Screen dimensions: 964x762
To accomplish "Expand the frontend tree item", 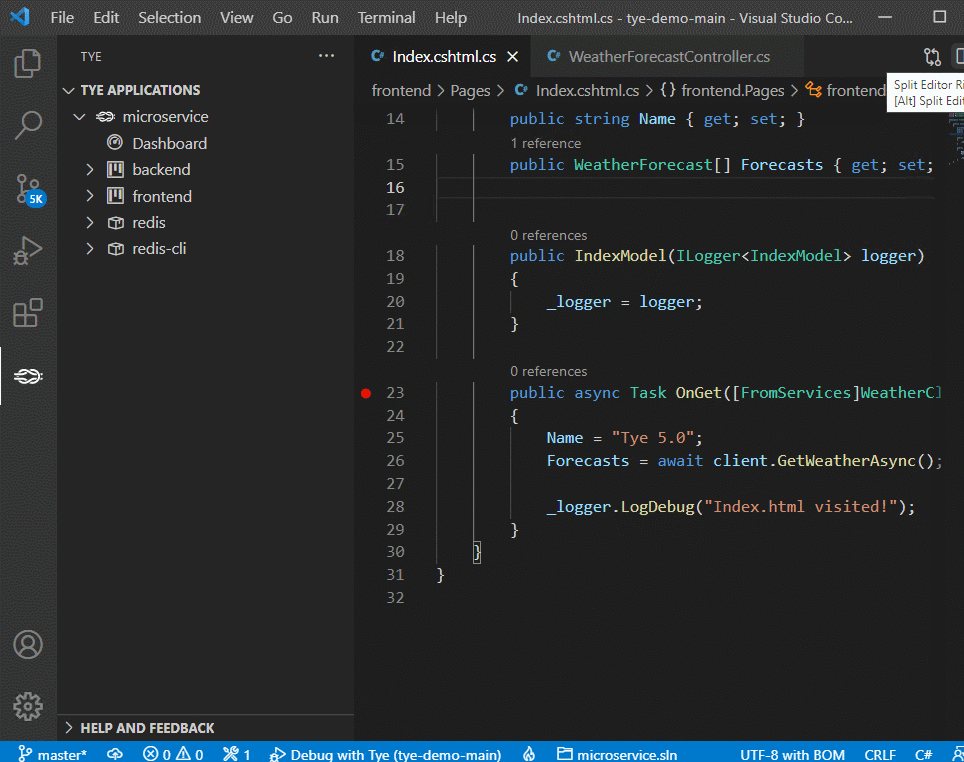I will [x=89, y=196].
